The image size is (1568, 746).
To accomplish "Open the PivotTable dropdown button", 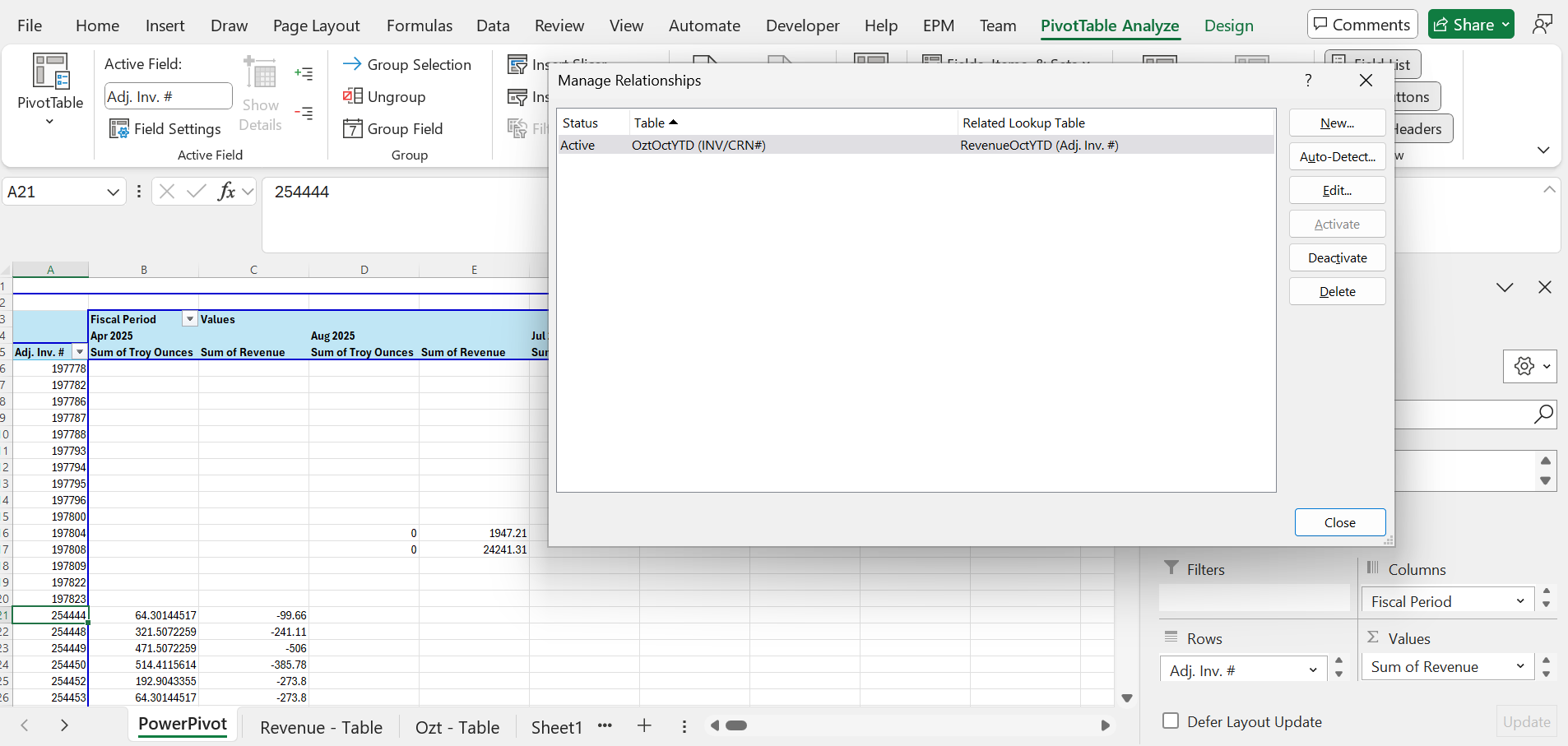I will point(50,90).
